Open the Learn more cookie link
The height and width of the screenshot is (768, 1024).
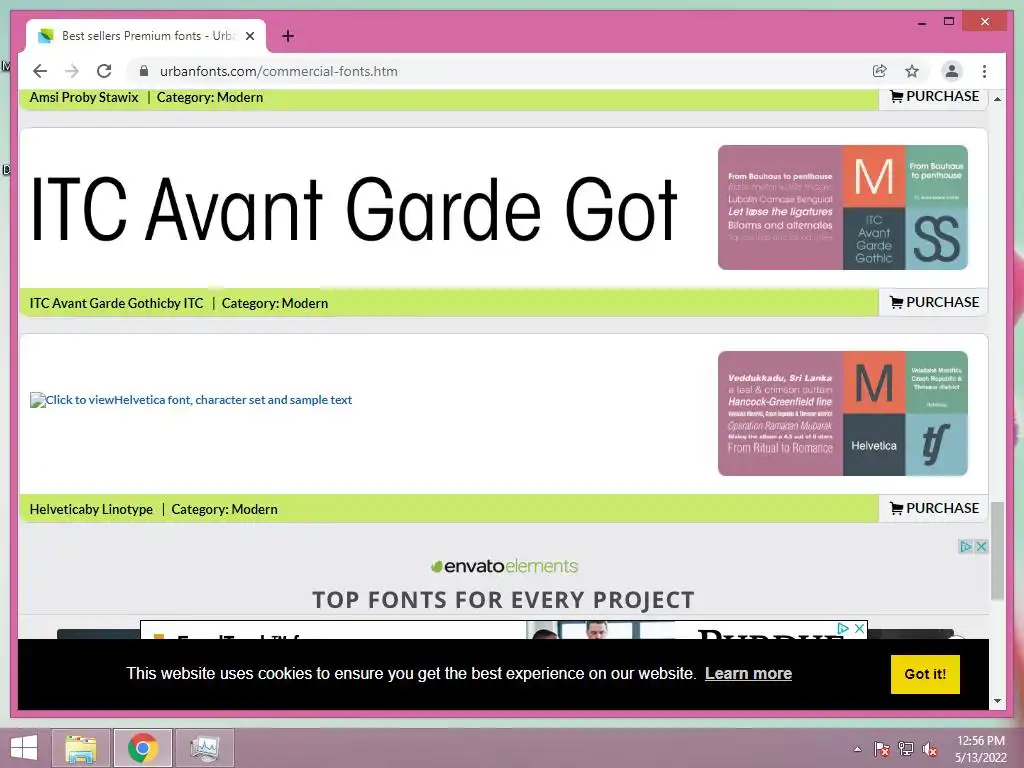[x=748, y=673]
